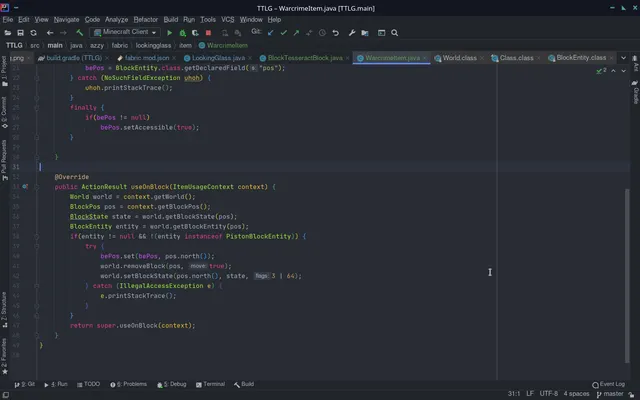Stop the running process with red square
Image resolution: width=640 pixels, height=400 pixels.
208,33
